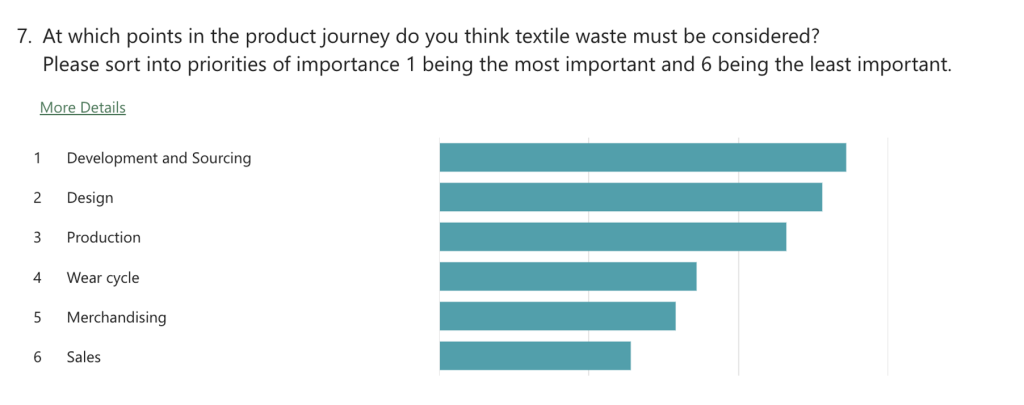Click rank number 4

[x=37, y=278]
